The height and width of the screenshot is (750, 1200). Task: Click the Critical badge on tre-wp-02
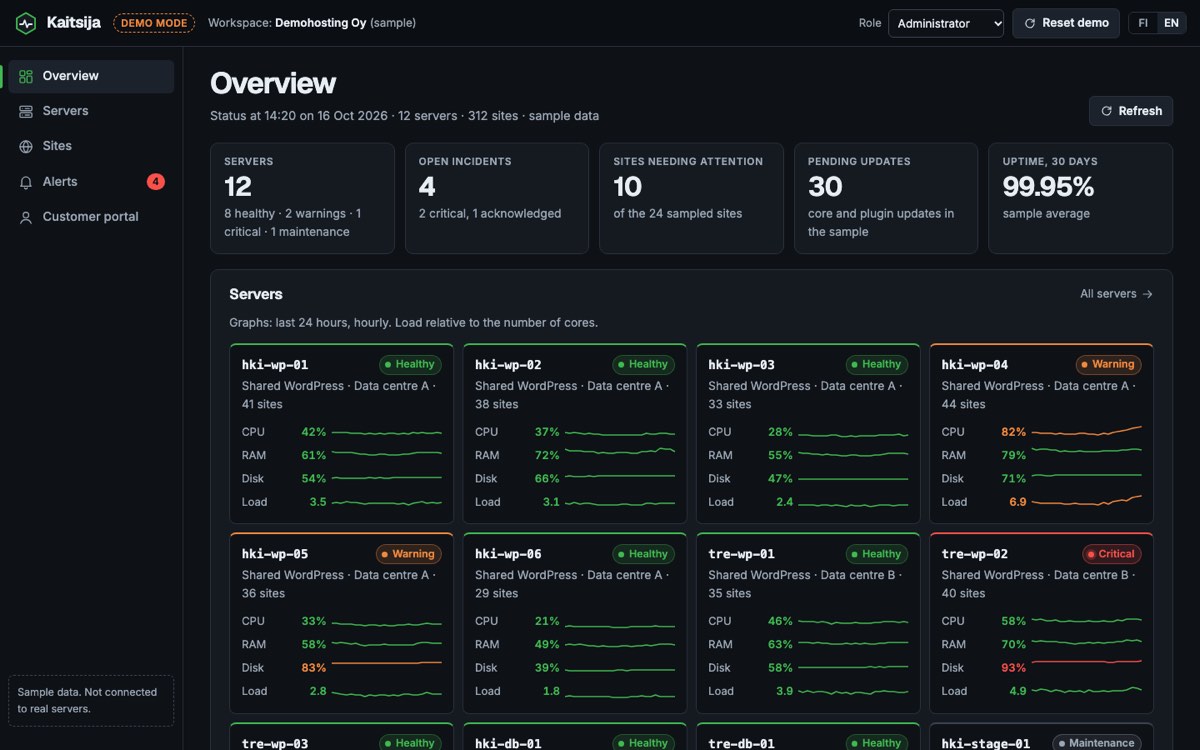click(x=1112, y=554)
